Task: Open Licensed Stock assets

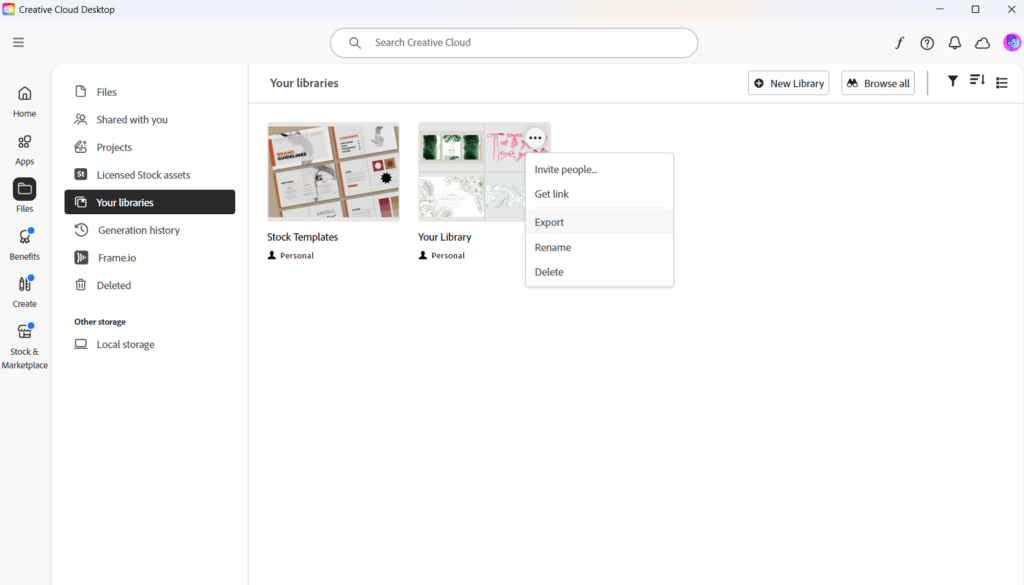Action: click(150, 174)
